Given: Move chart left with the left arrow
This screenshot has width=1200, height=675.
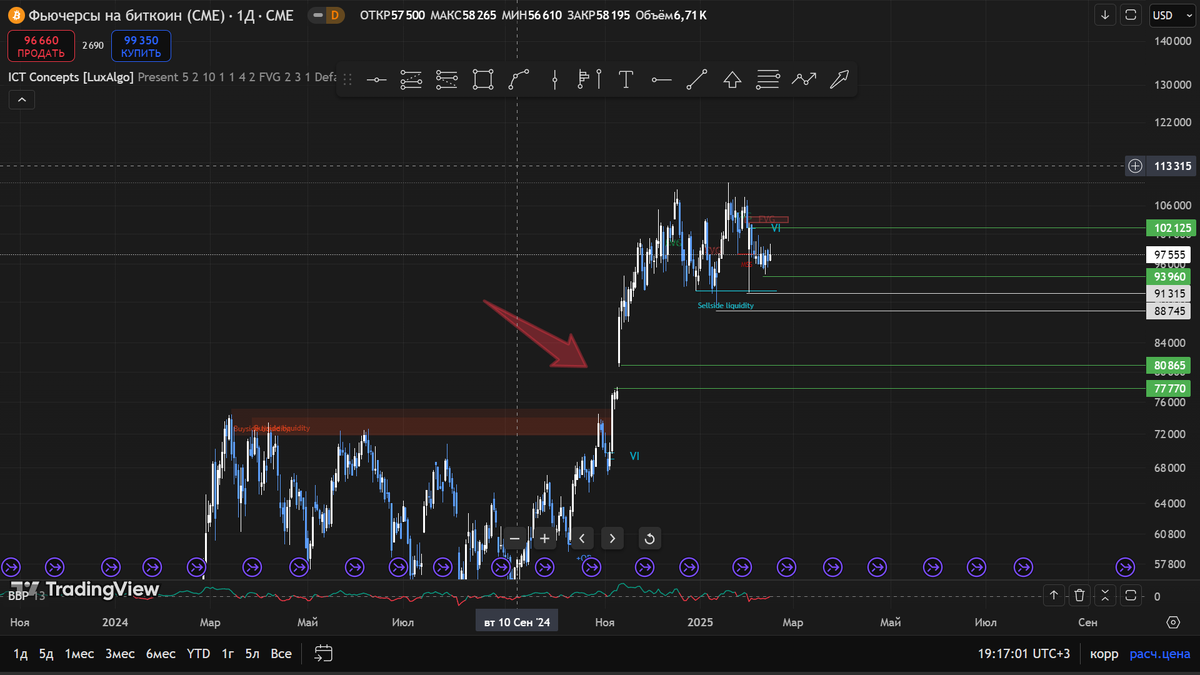Looking at the screenshot, I should (582, 539).
